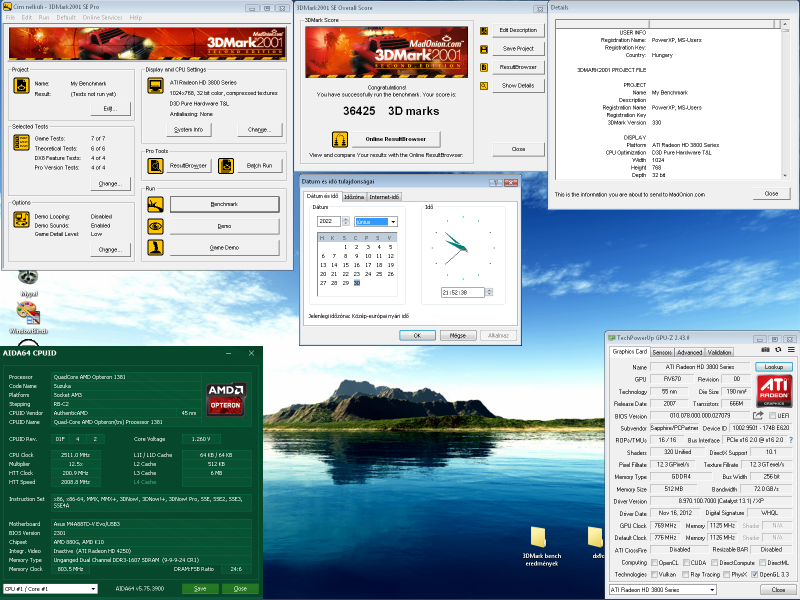
Task: Click the System Info button
Action: click(189, 130)
